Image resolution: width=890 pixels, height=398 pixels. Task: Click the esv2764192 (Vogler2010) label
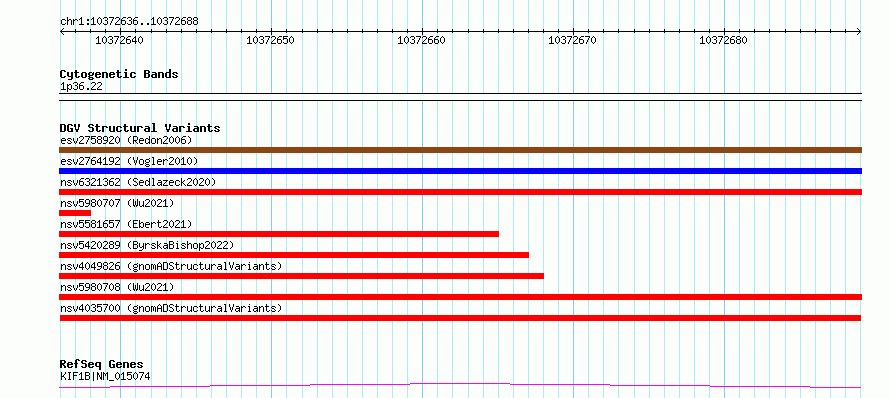[x=129, y=161]
